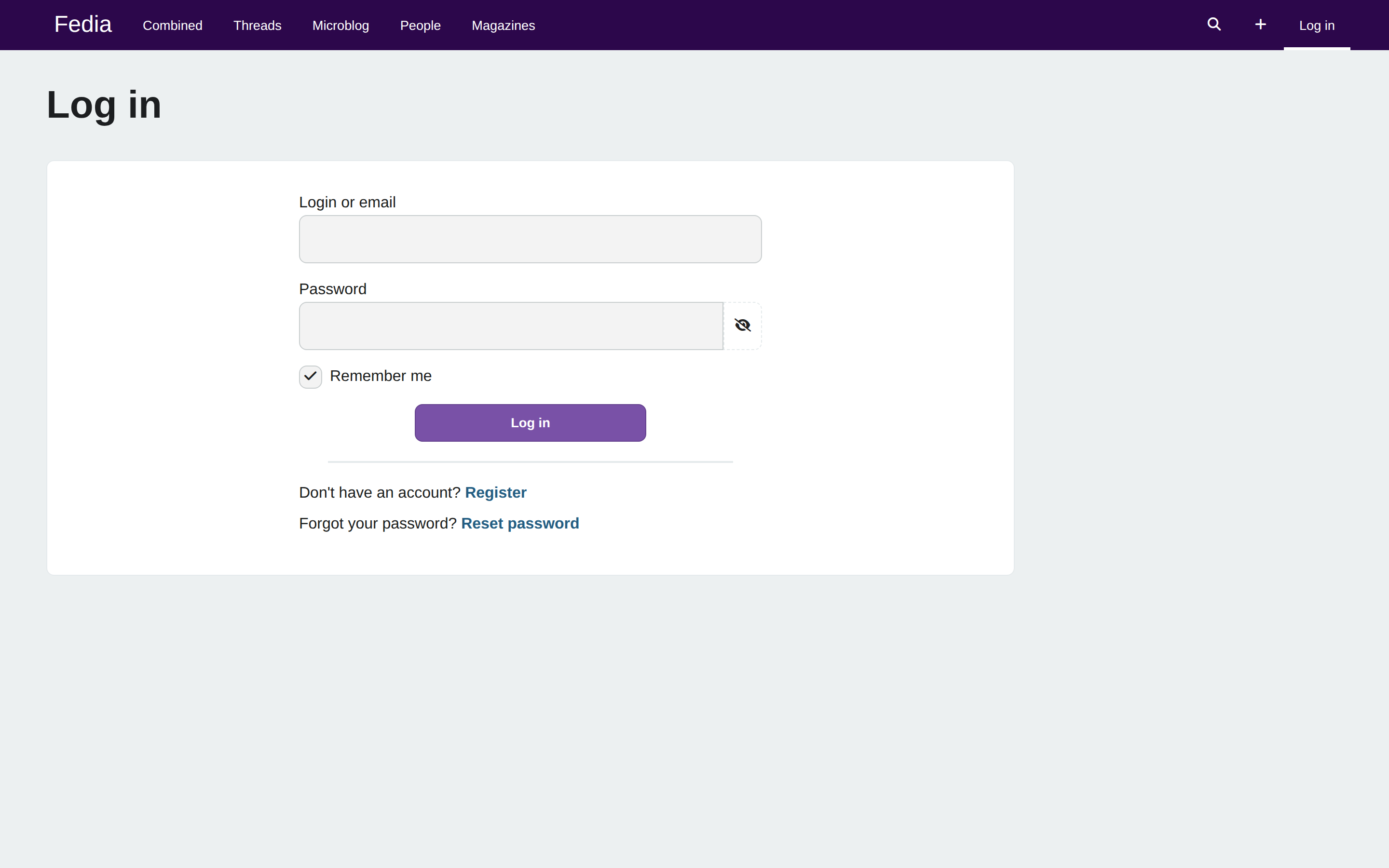Toggle Remember me by clicking its label
1389x868 pixels.
(x=381, y=376)
